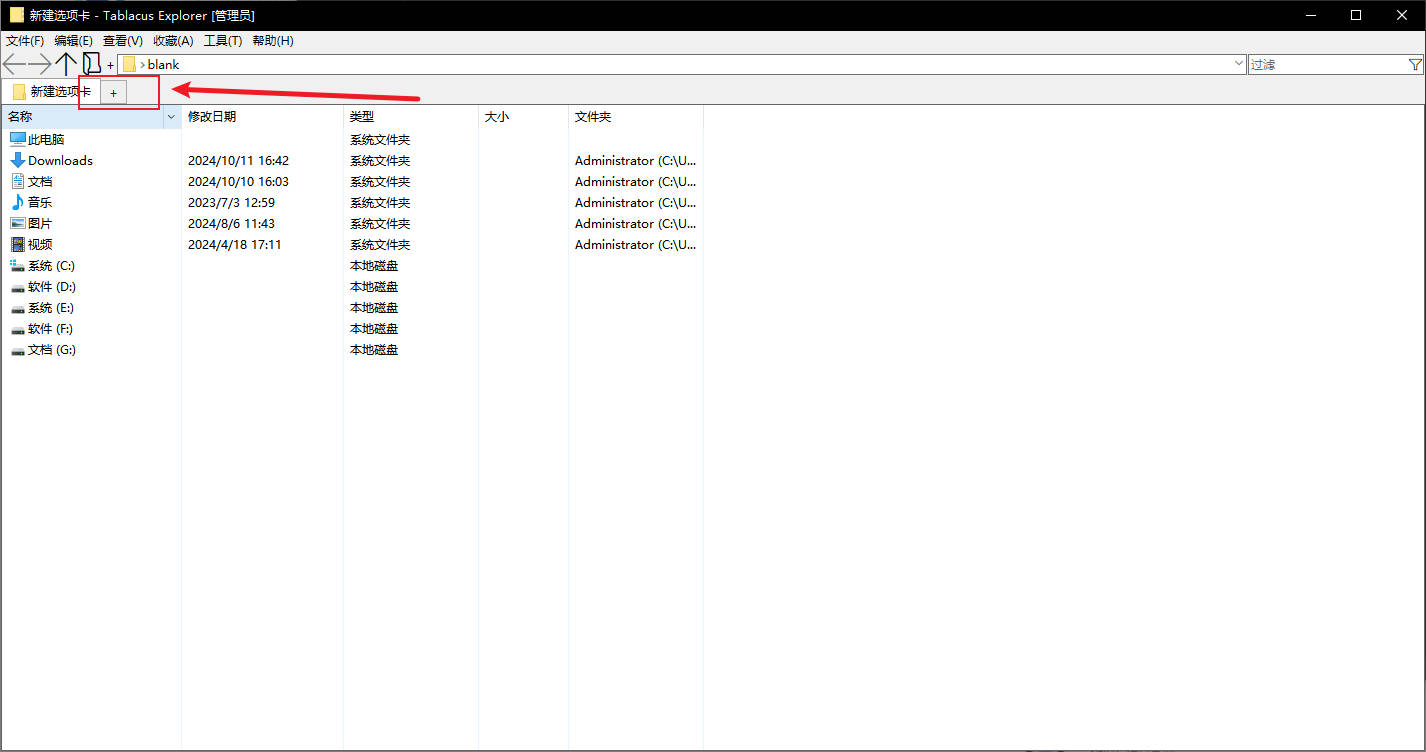Open the 工具 menu
1426x752 pixels.
(222, 41)
